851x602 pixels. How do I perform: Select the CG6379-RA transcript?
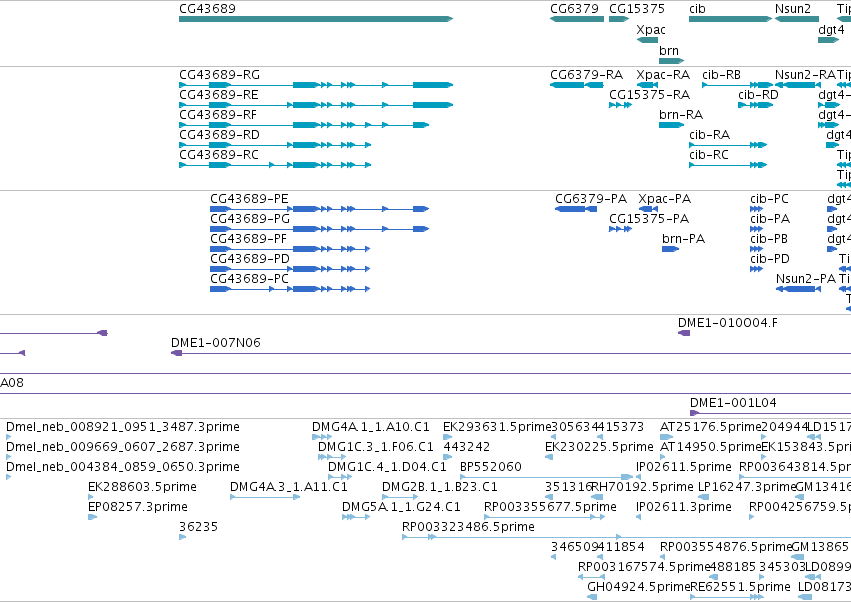tap(576, 85)
